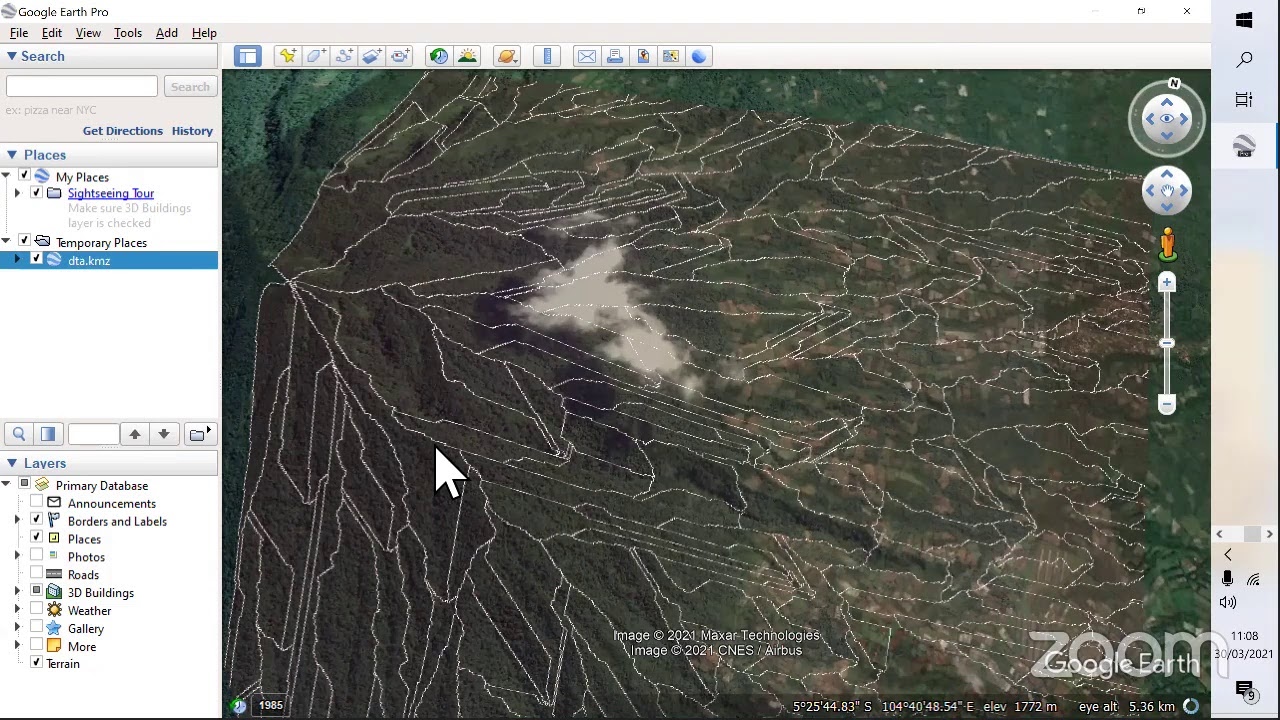Toggle the dta.kmz checkbox
The width and height of the screenshot is (1280, 720).
(x=36, y=260)
